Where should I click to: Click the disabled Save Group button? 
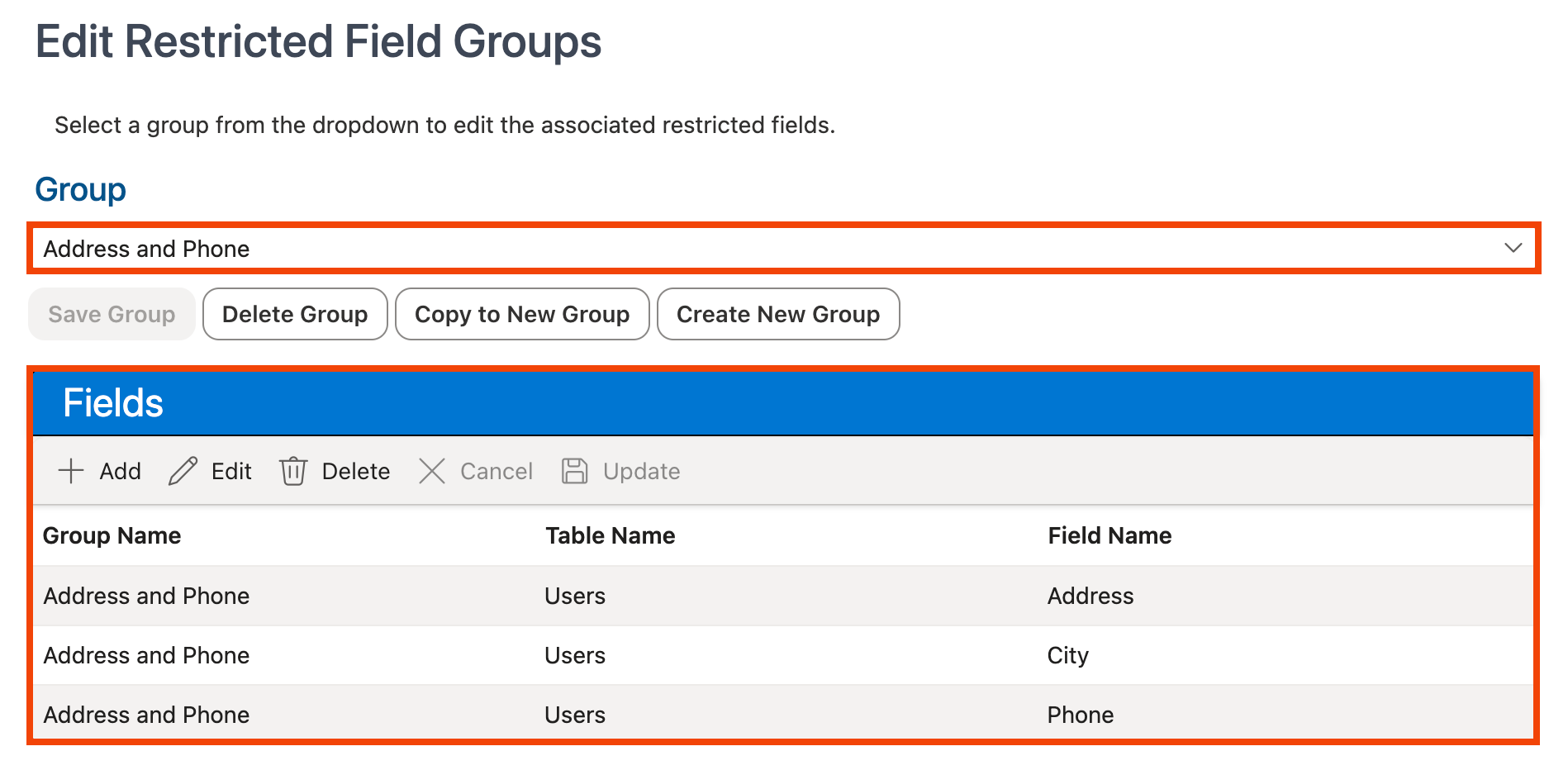(112, 314)
